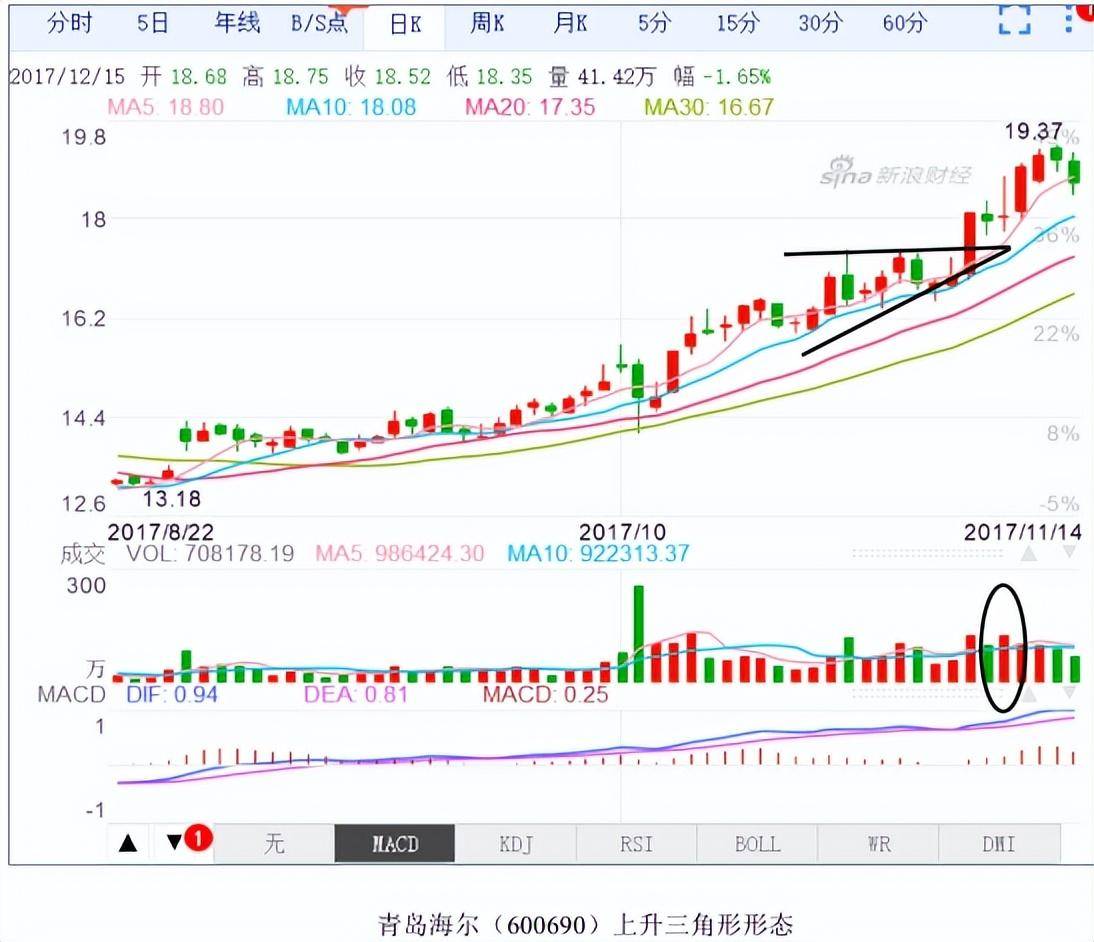The image size is (1094, 942).
Task: Open the 15分 minute chart
Action: (x=737, y=24)
